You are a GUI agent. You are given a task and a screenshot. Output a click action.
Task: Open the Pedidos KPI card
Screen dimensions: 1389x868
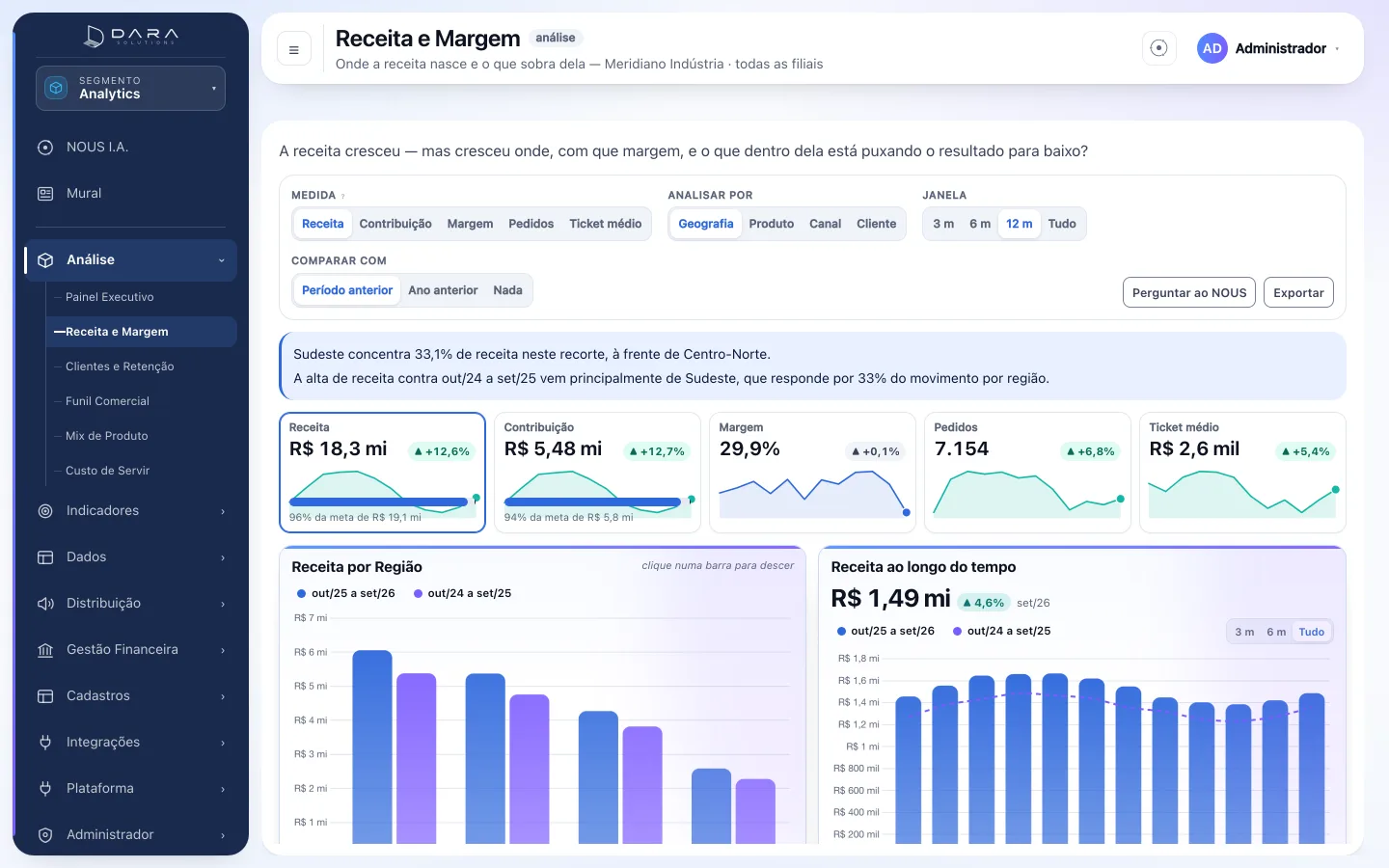coord(1027,473)
